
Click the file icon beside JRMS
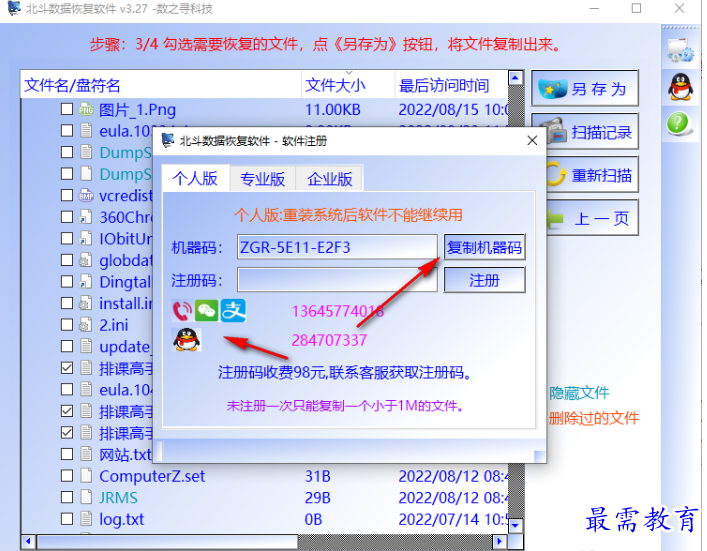[86, 497]
